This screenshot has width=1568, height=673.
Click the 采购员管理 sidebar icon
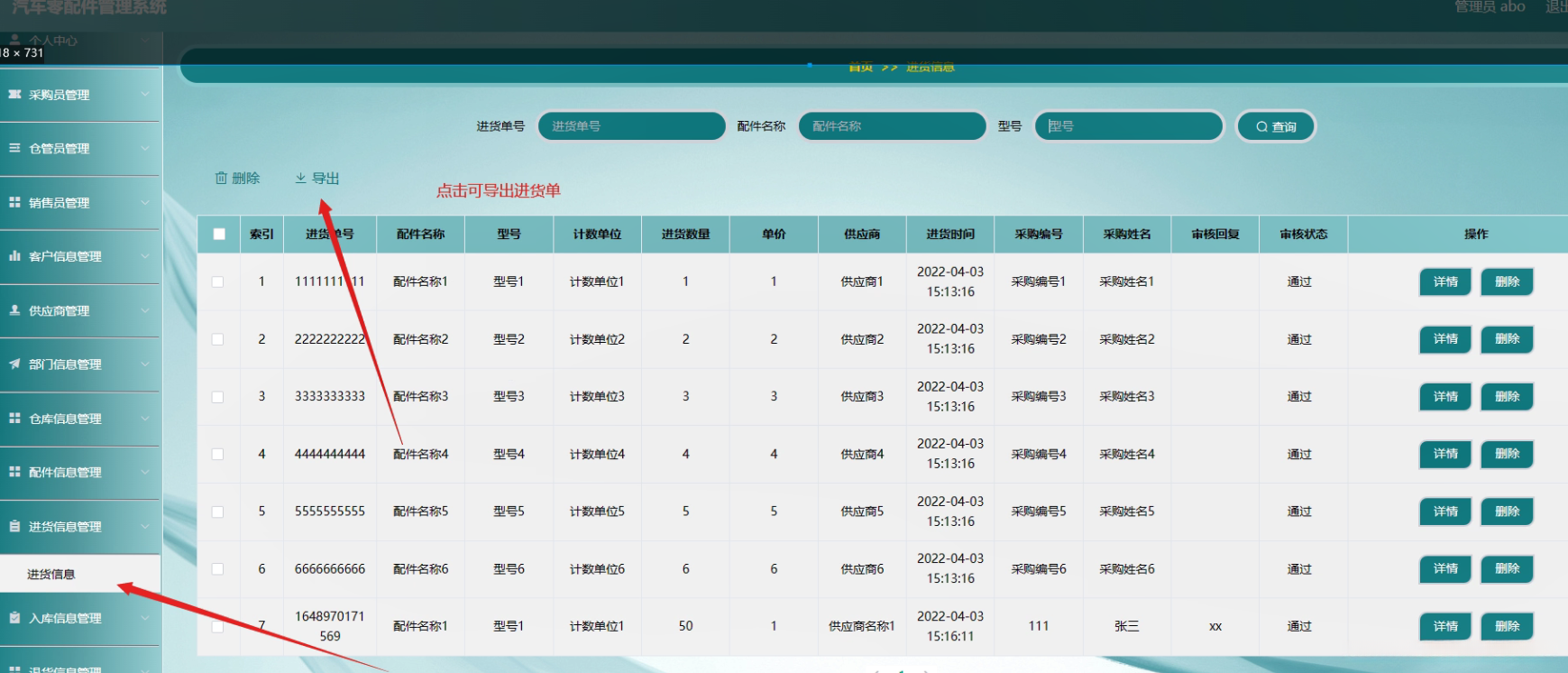click(14, 94)
